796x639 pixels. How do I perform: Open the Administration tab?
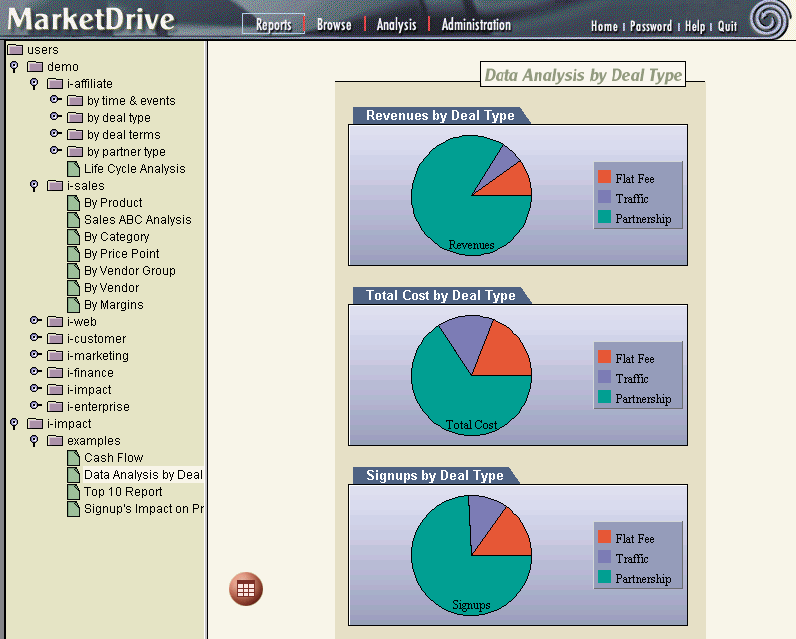tap(476, 24)
